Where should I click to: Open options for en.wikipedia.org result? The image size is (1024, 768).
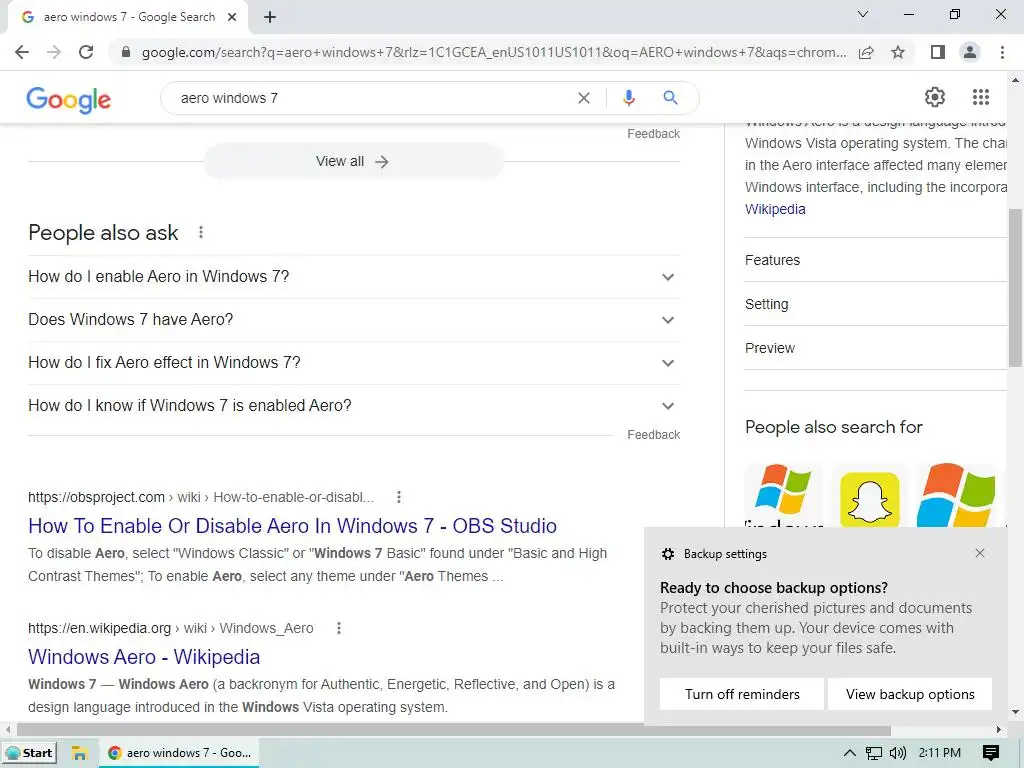pos(338,628)
